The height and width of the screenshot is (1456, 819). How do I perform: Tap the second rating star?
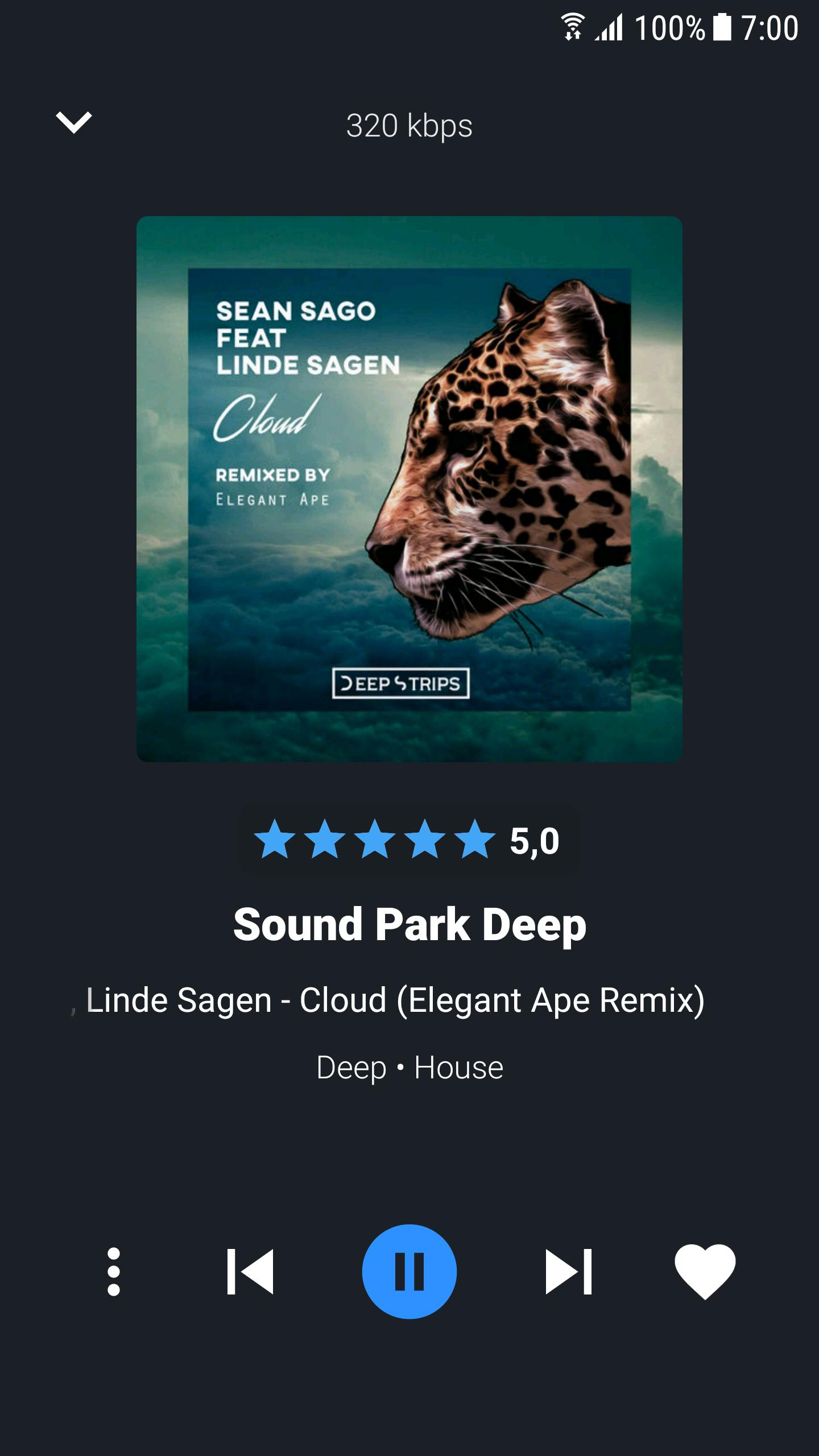[325, 838]
